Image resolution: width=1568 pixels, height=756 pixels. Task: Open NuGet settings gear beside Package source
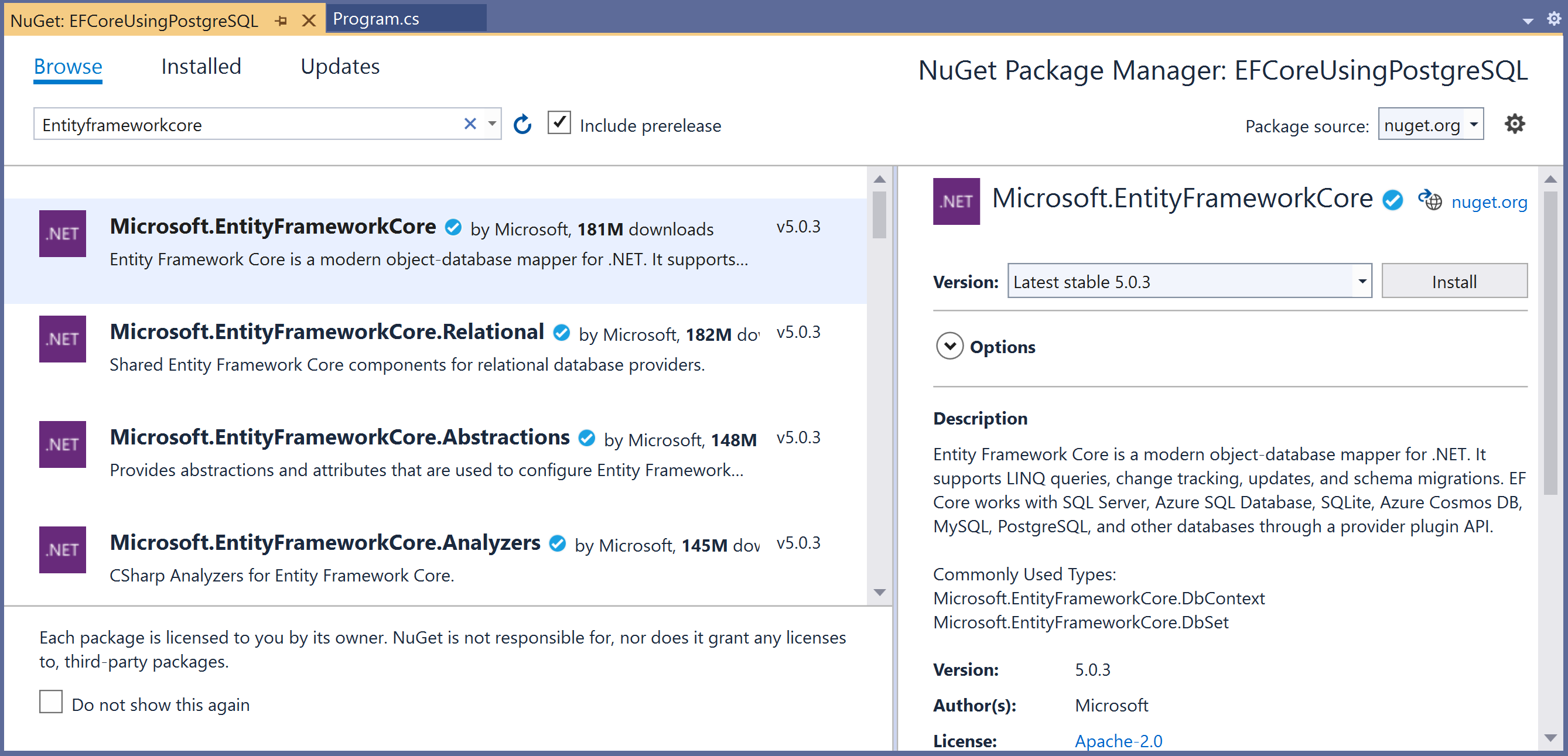1515,124
